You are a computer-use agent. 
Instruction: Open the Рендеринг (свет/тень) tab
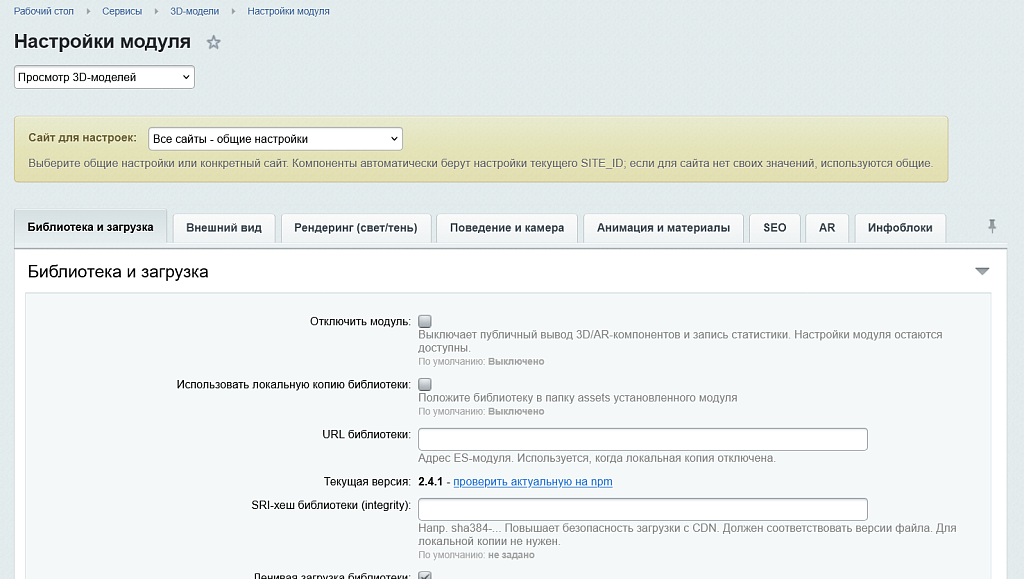click(356, 228)
